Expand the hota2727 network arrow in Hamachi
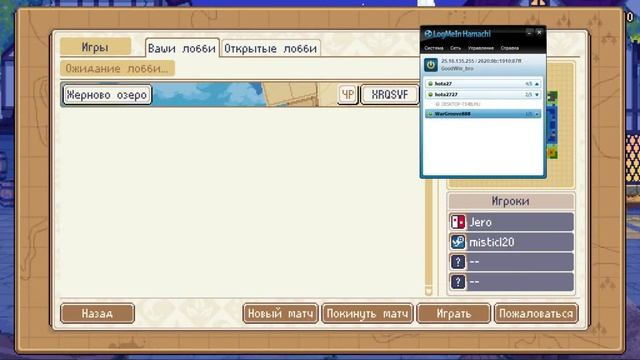The width and height of the screenshot is (640, 360). 537,94
